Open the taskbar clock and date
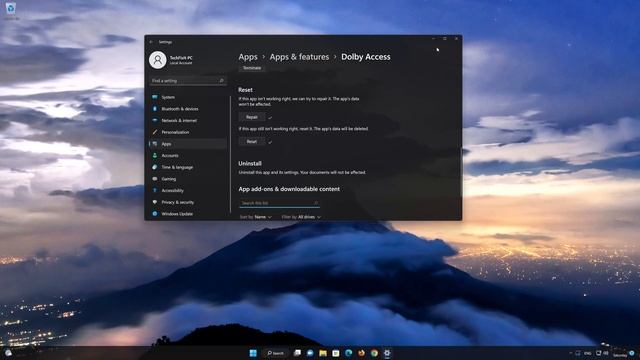This screenshot has height=360, width=640. (x=620, y=354)
